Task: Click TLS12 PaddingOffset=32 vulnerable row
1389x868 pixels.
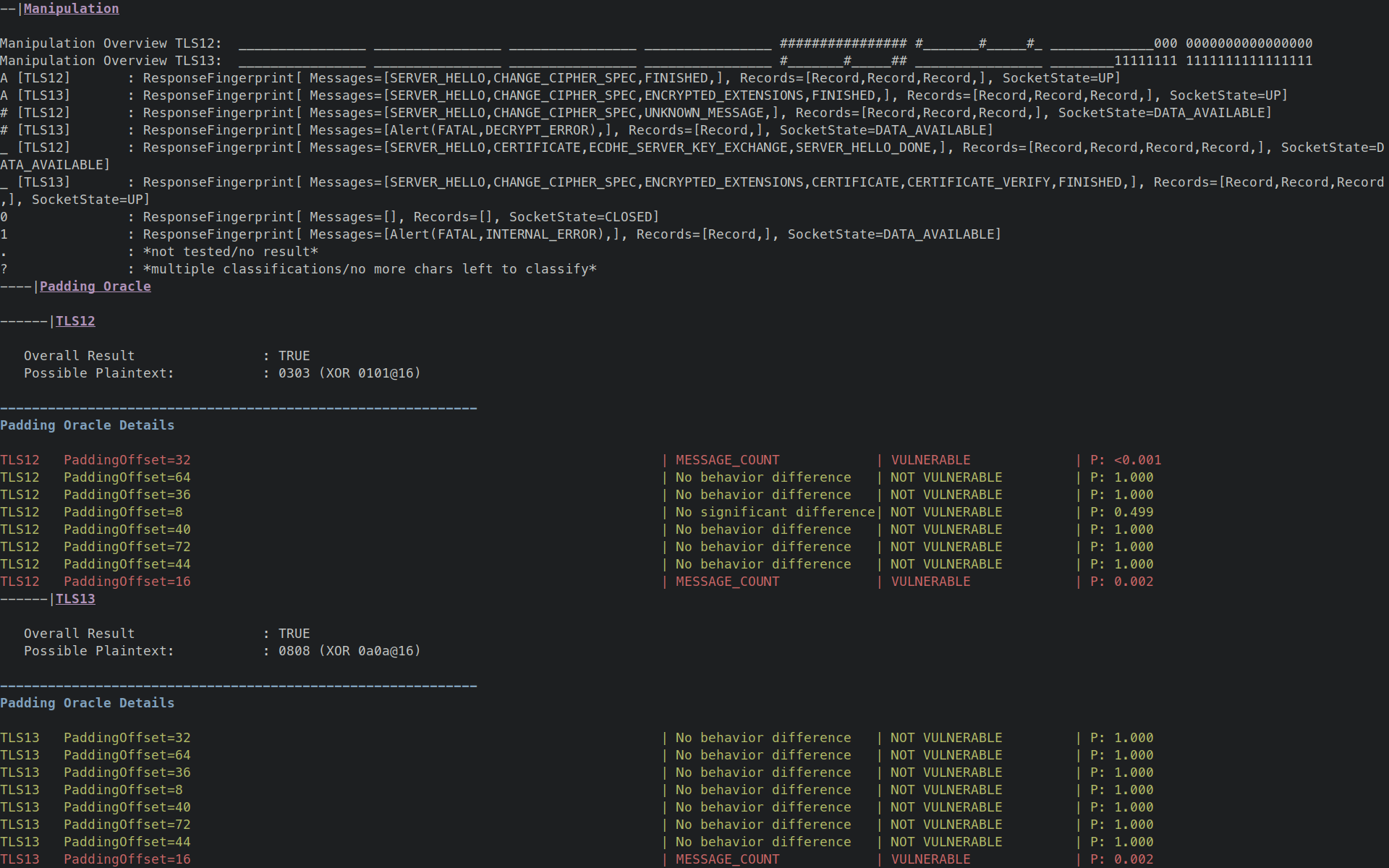Action: coord(127,460)
